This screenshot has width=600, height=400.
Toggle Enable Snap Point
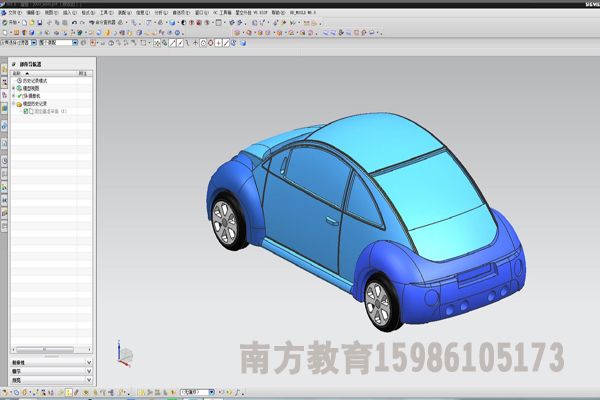coord(157,43)
